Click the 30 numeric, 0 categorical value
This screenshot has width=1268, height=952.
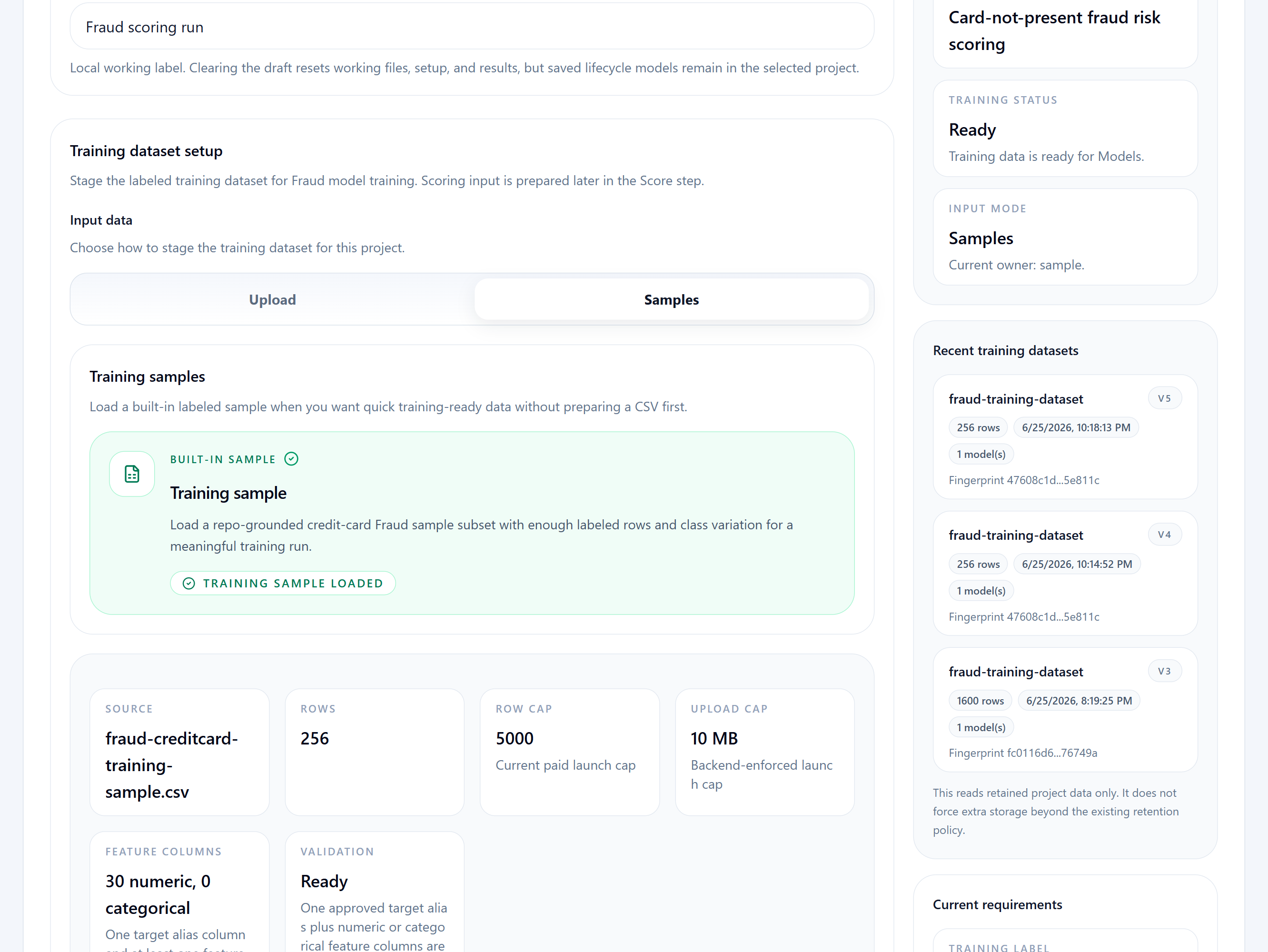(x=158, y=894)
